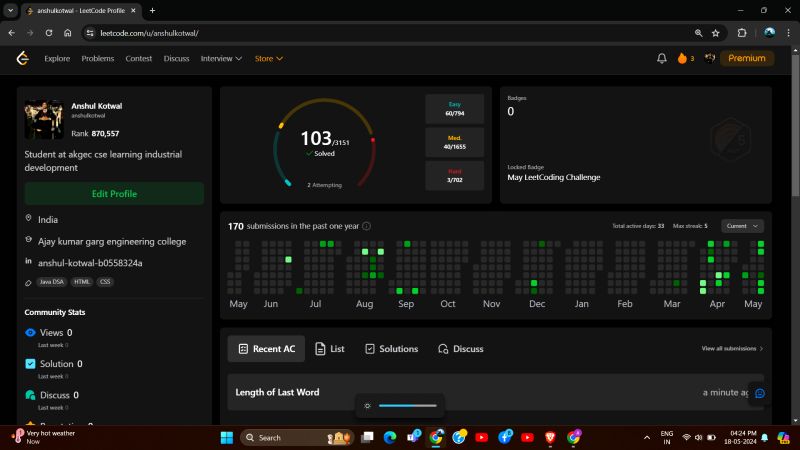Launch Microsoft Edge from the taskbar
This screenshot has height=450, width=800.
click(390, 437)
